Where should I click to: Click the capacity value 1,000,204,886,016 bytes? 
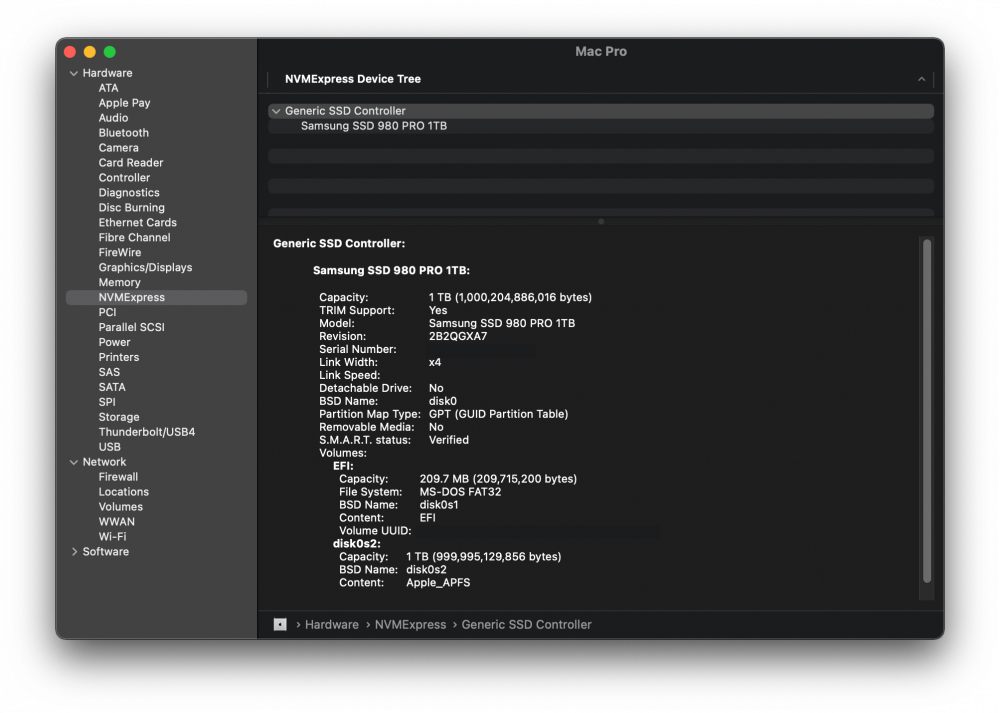pyautogui.click(x=510, y=298)
